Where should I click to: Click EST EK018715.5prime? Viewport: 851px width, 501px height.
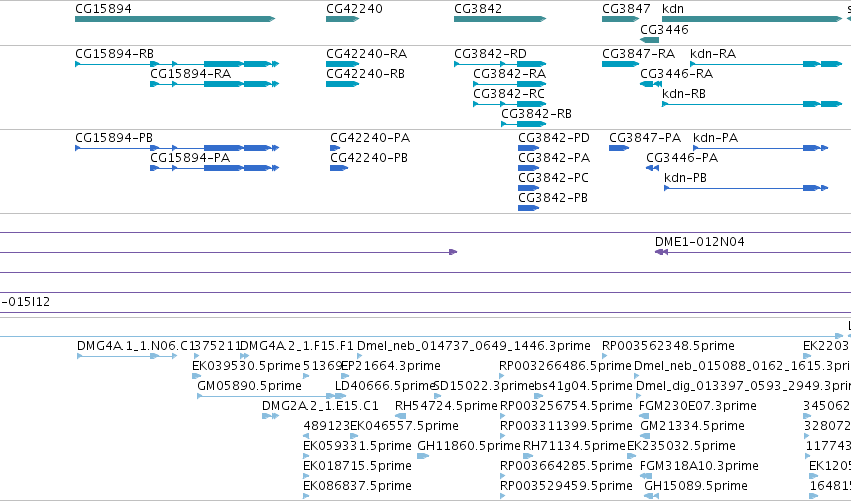click(x=357, y=466)
